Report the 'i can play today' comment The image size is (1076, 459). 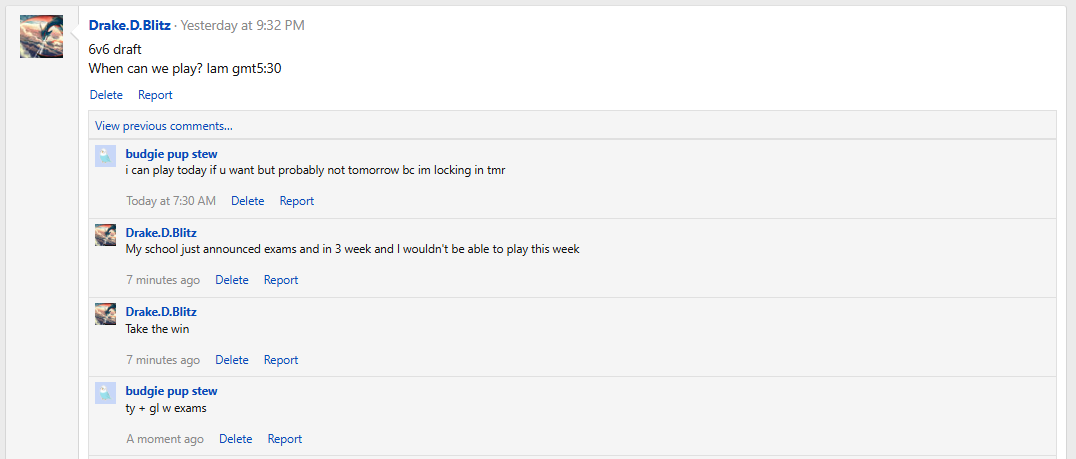tap(296, 201)
